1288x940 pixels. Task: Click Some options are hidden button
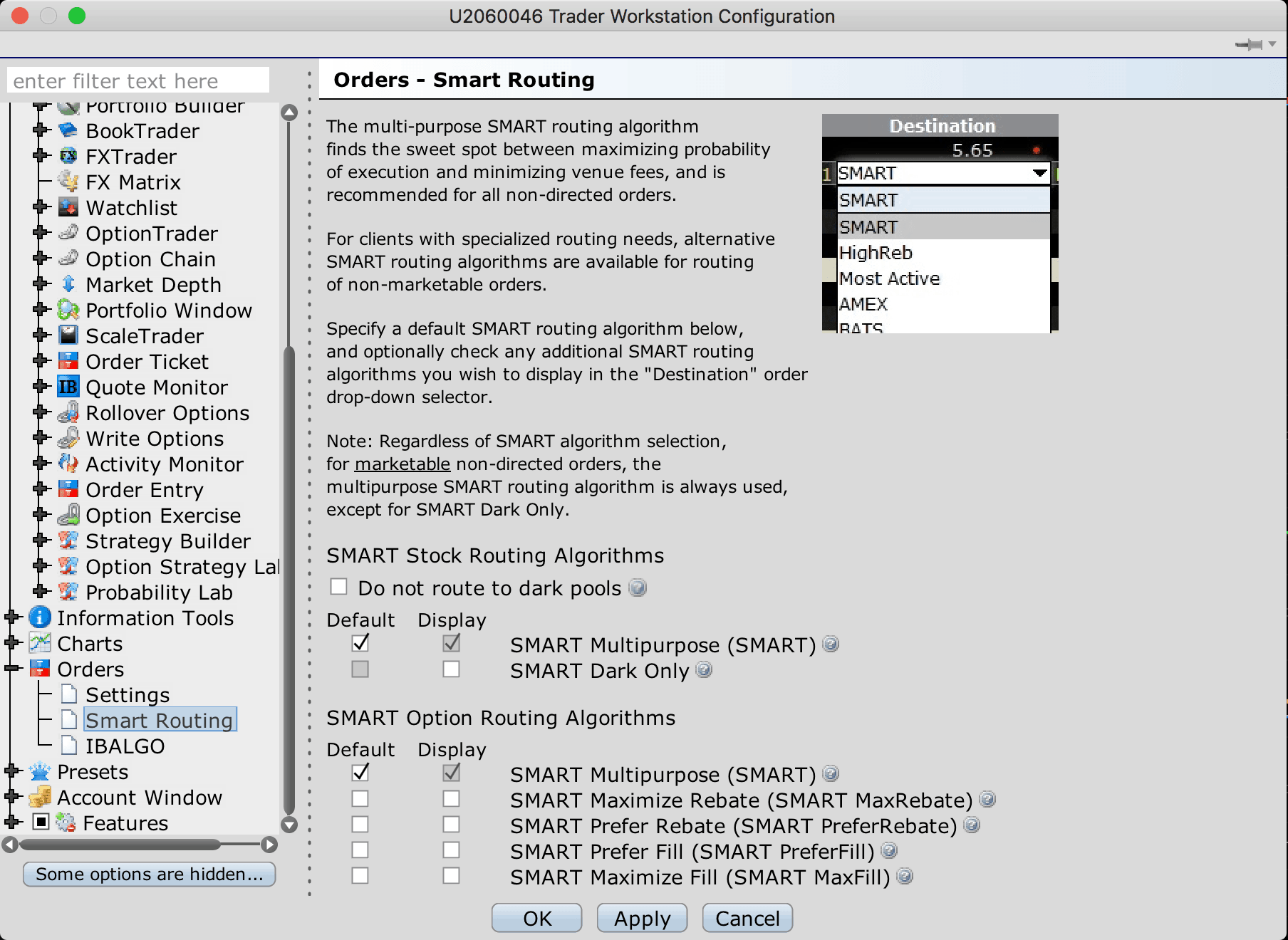(x=150, y=874)
